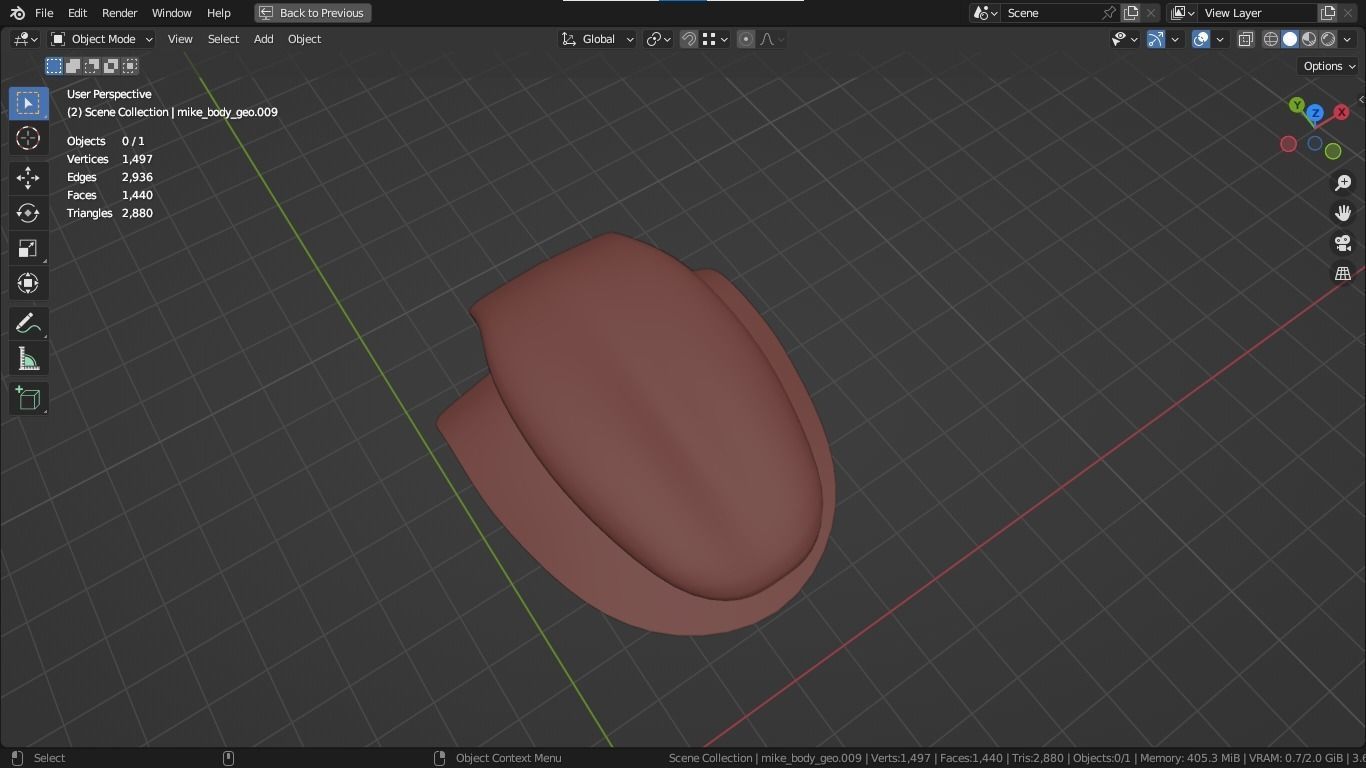Screen dimensions: 1366x768
Task: Expand the sidebar arrow at viewport edge
Action: point(1360,100)
